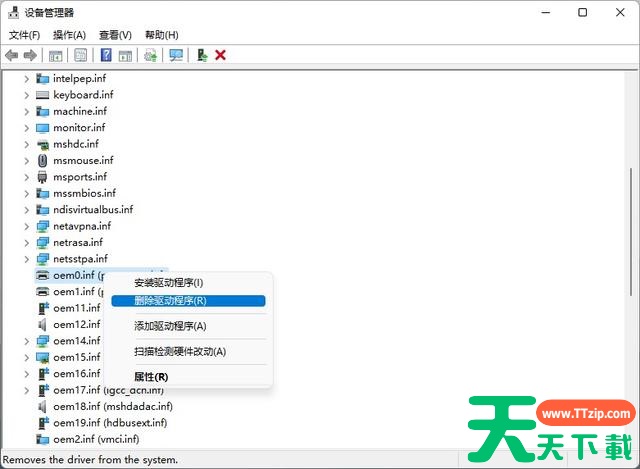Choose 添加驱动程序(A) from context menu
The image size is (640, 469).
tap(188, 326)
